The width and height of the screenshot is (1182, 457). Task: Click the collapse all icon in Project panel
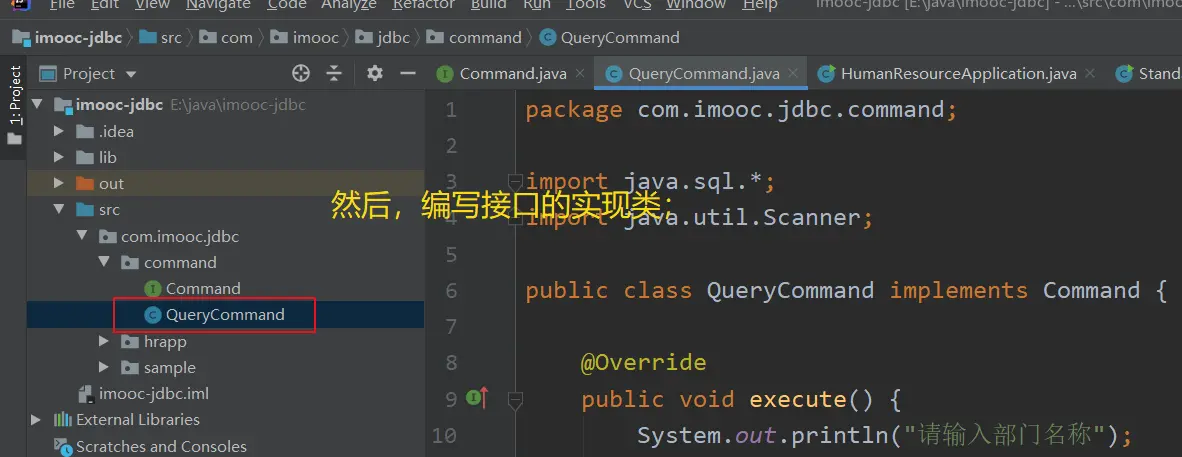(334, 73)
